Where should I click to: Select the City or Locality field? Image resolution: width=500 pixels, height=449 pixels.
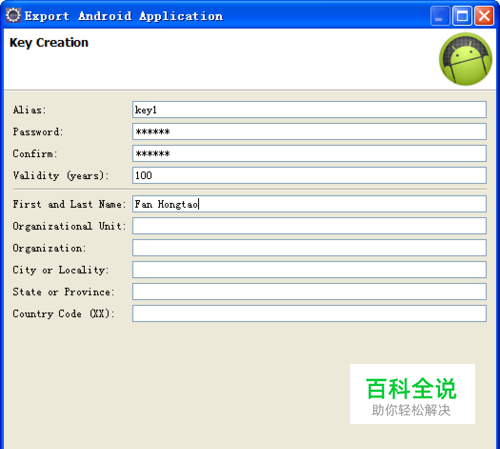click(309, 270)
